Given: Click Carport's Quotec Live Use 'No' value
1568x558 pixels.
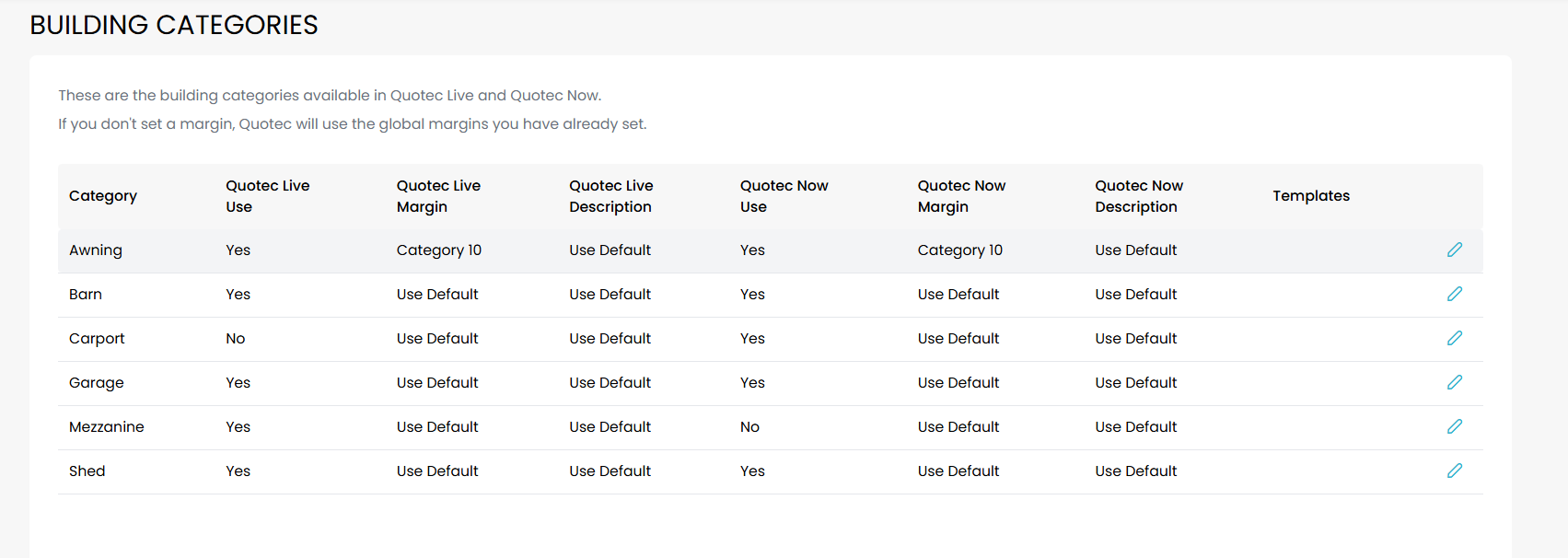Looking at the screenshot, I should [236, 339].
